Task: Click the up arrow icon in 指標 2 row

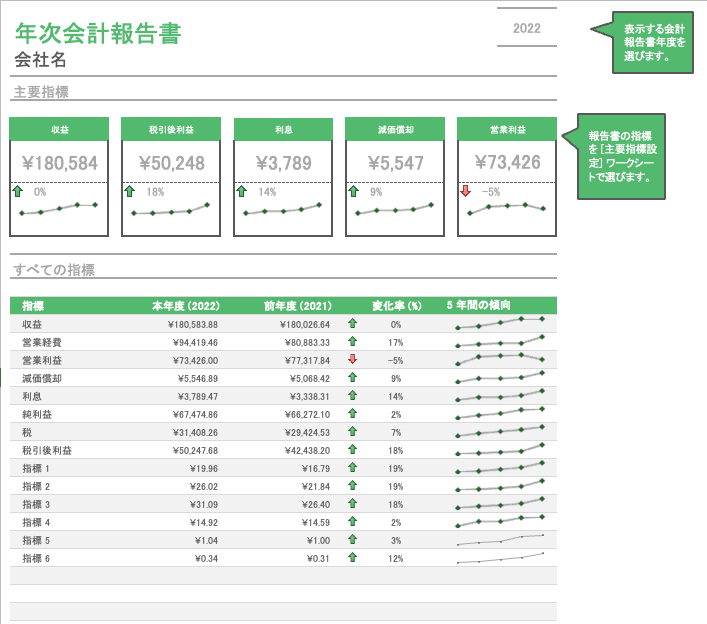Action: [353, 486]
